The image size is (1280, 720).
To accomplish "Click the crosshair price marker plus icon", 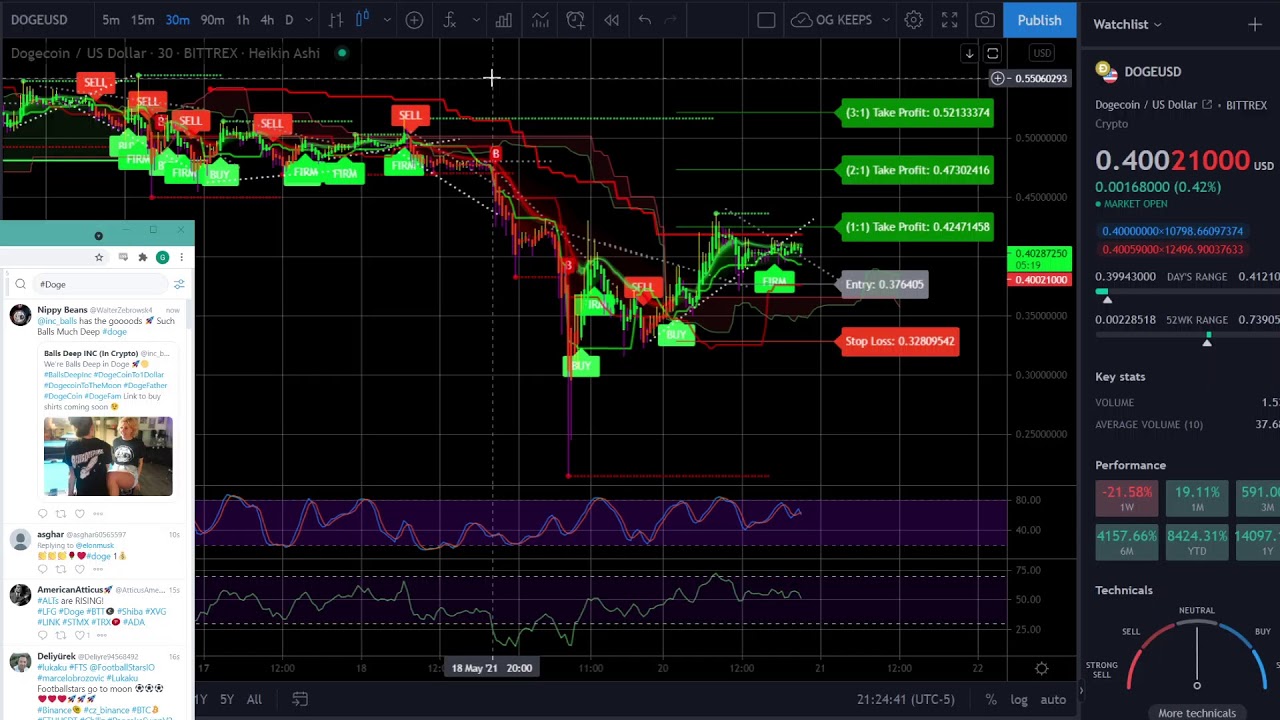I will coord(997,78).
